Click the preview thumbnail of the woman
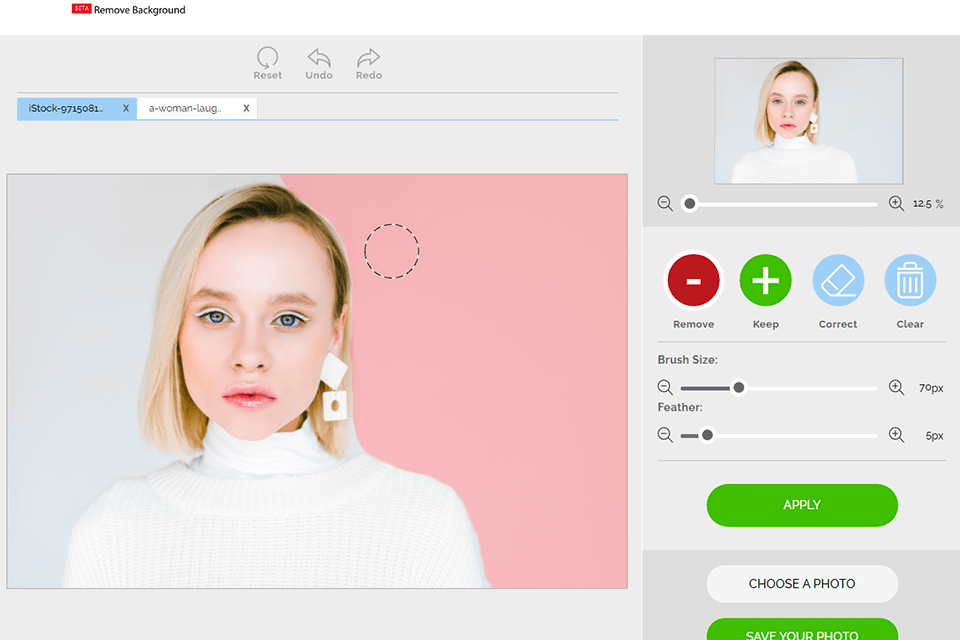This screenshot has height=640, width=960. pyautogui.click(x=808, y=121)
